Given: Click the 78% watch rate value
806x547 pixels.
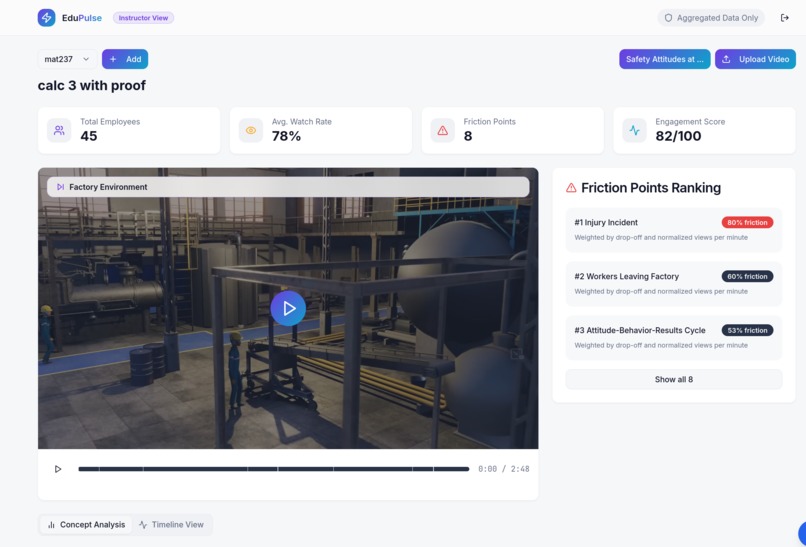Looking at the screenshot, I should coord(286,136).
